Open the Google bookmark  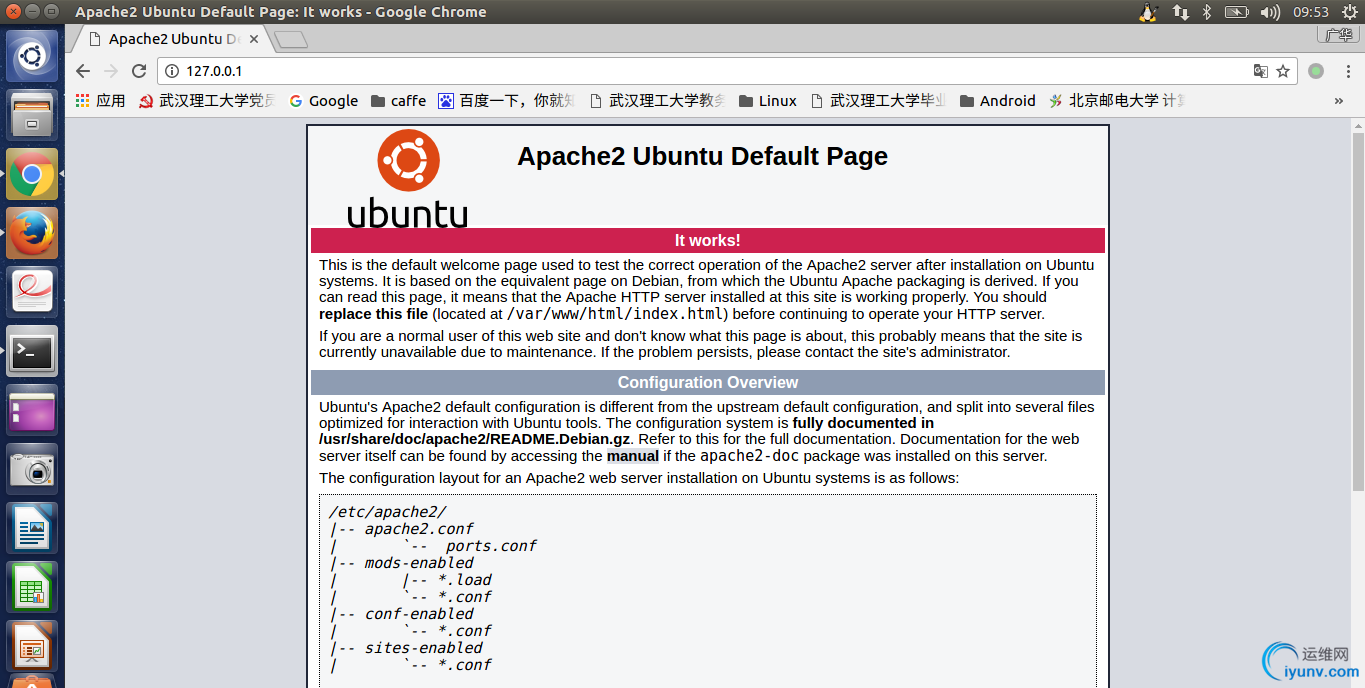[x=323, y=101]
